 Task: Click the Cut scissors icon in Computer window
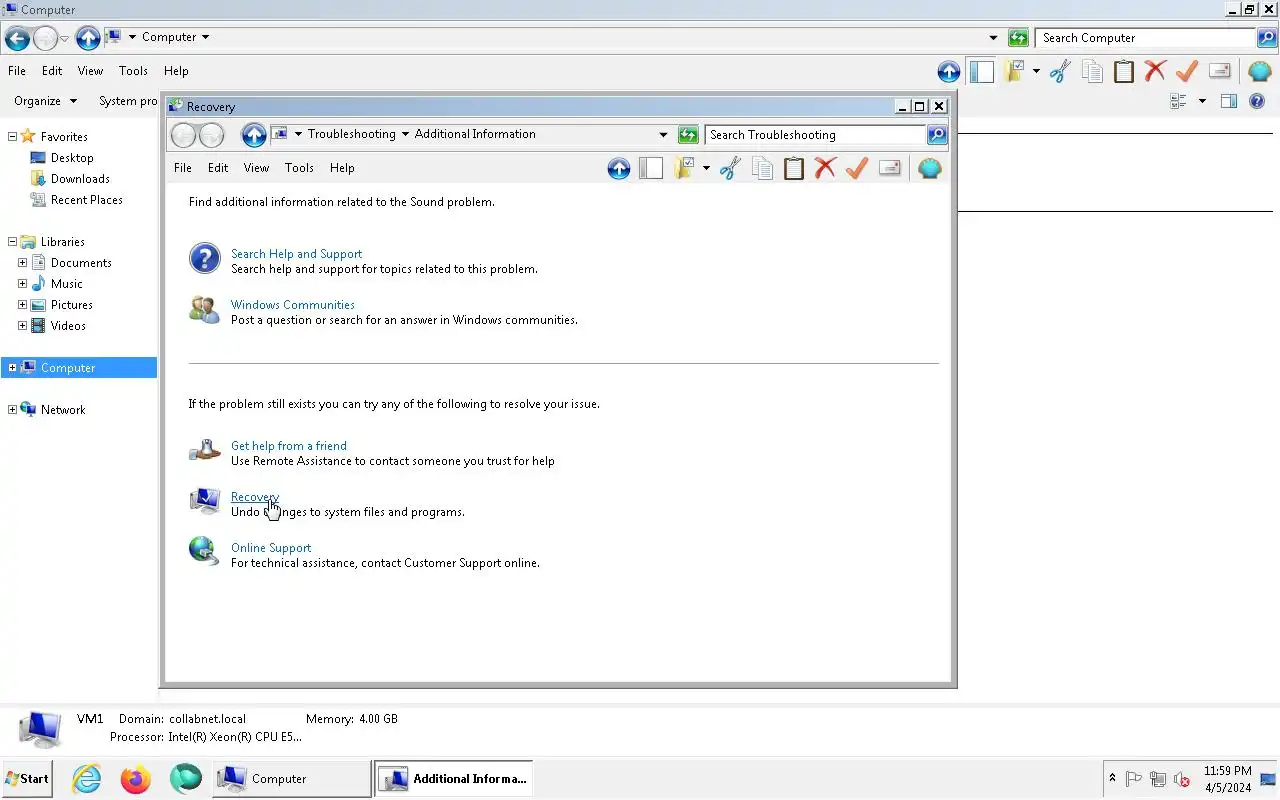[1060, 71]
